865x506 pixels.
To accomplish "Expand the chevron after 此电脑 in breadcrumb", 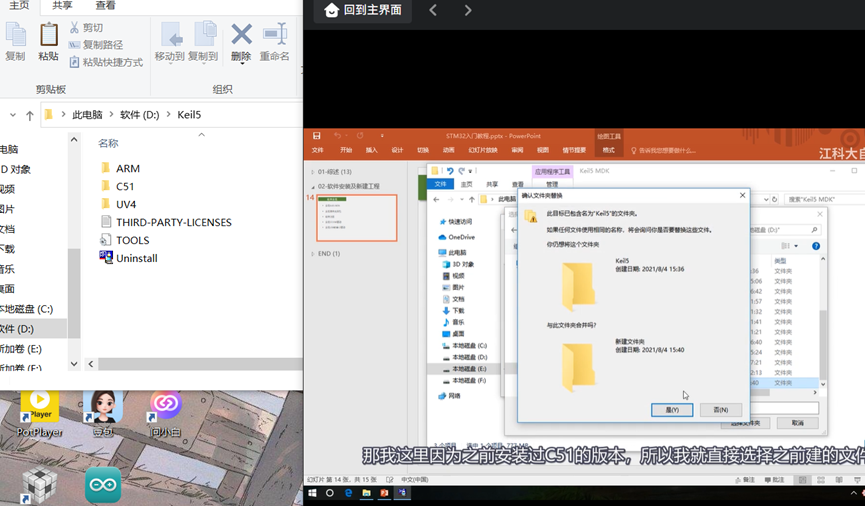I will [x=111, y=115].
